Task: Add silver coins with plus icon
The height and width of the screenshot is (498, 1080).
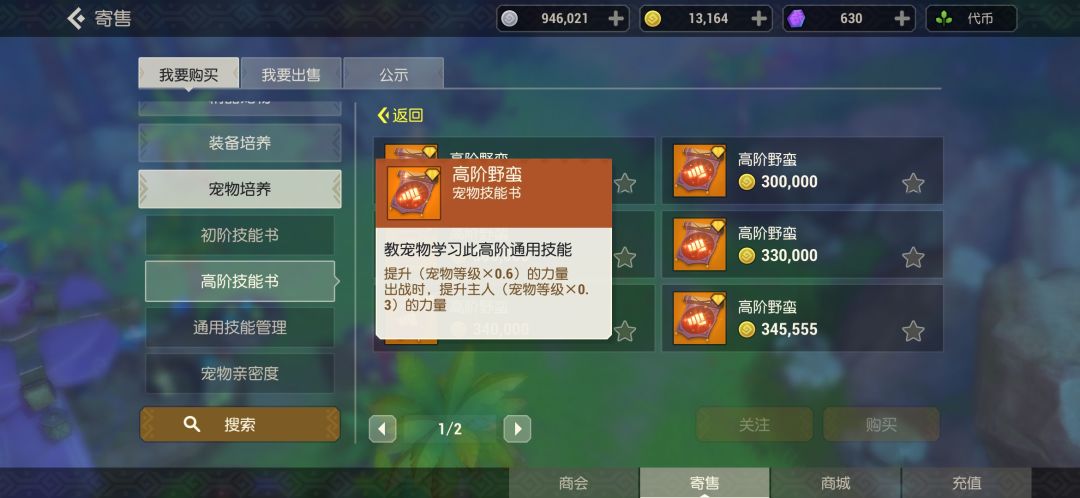Action: click(x=616, y=19)
